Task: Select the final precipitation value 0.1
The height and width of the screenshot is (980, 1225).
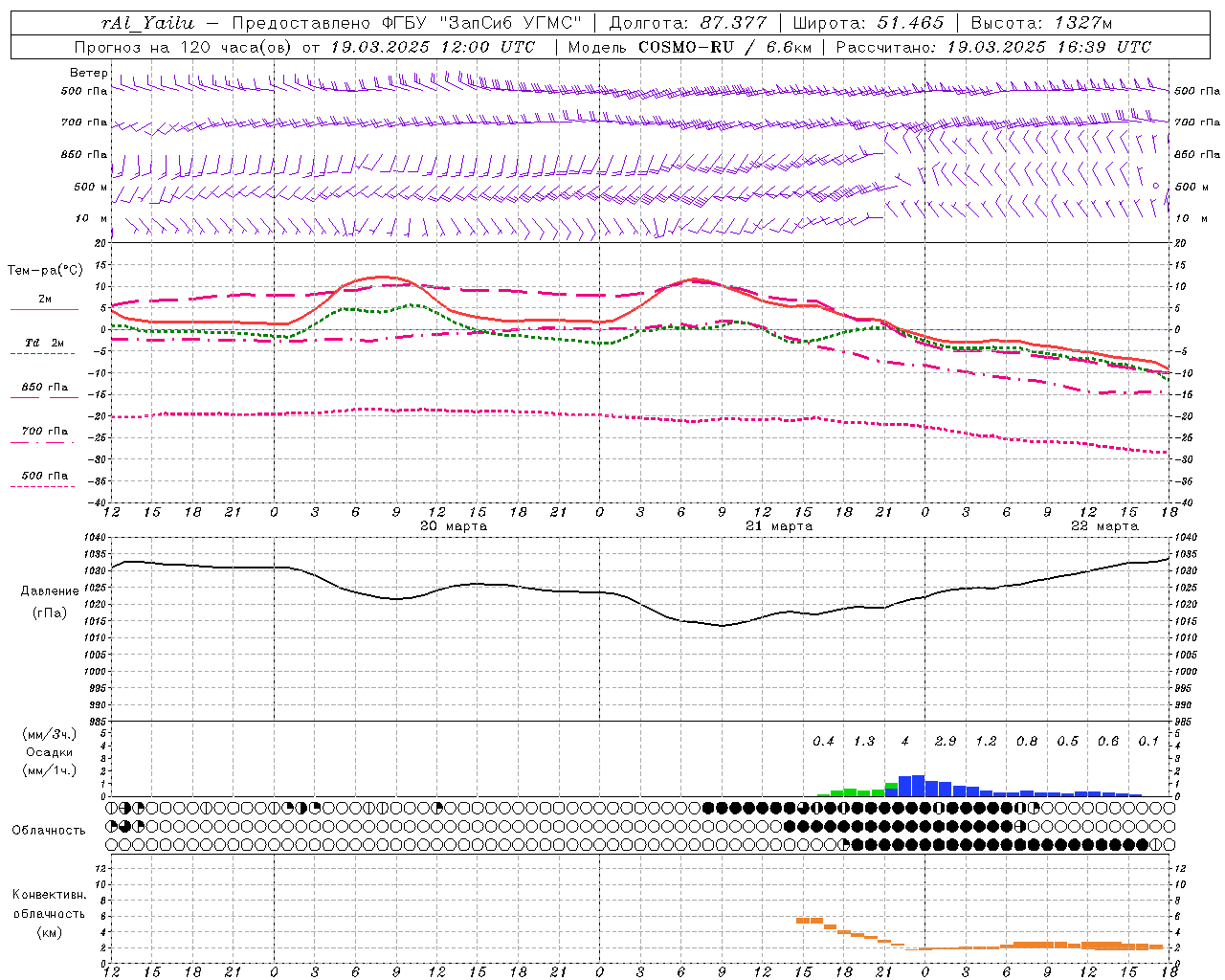Action: click(x=1148, y=742)
